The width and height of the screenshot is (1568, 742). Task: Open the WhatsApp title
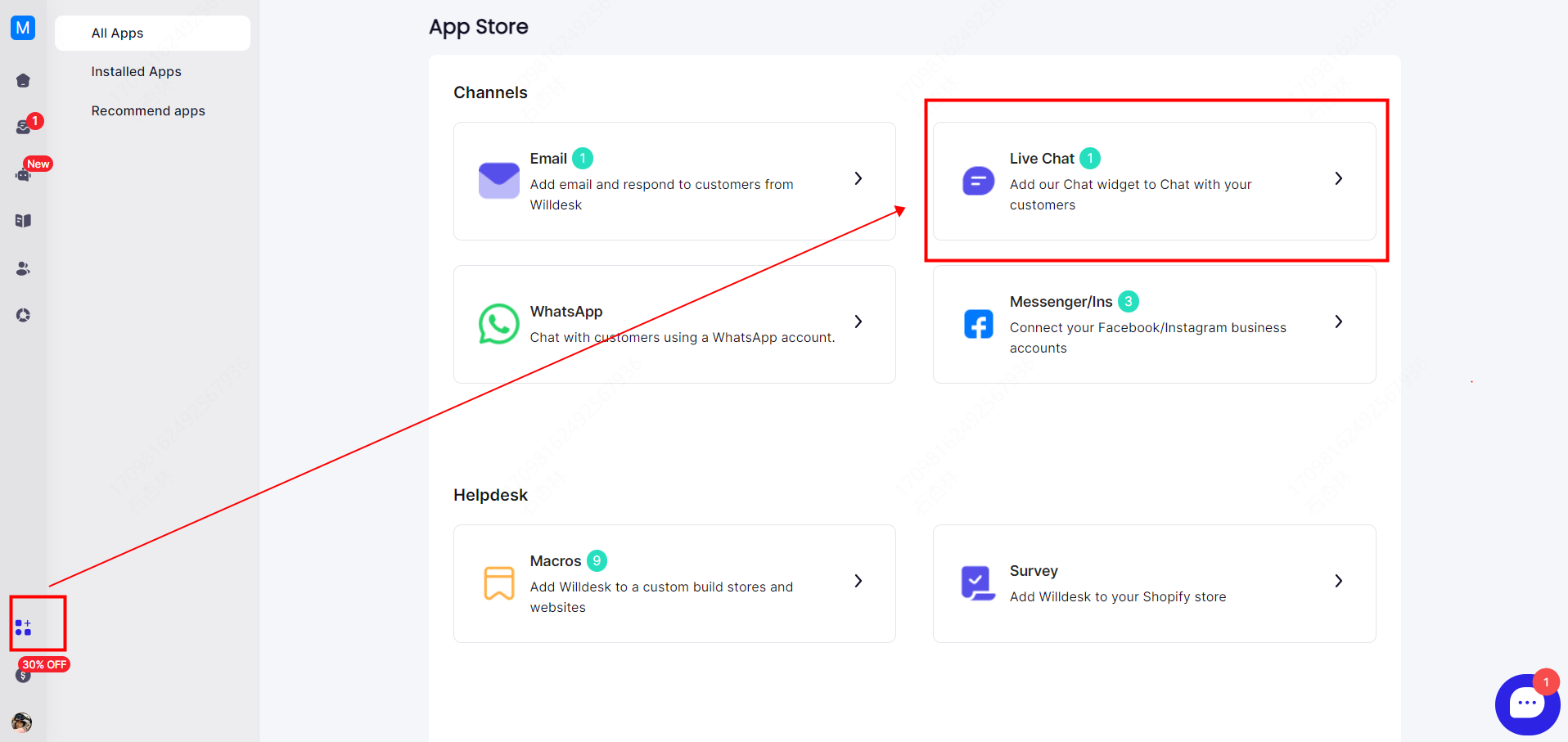[x=566, y=312]
